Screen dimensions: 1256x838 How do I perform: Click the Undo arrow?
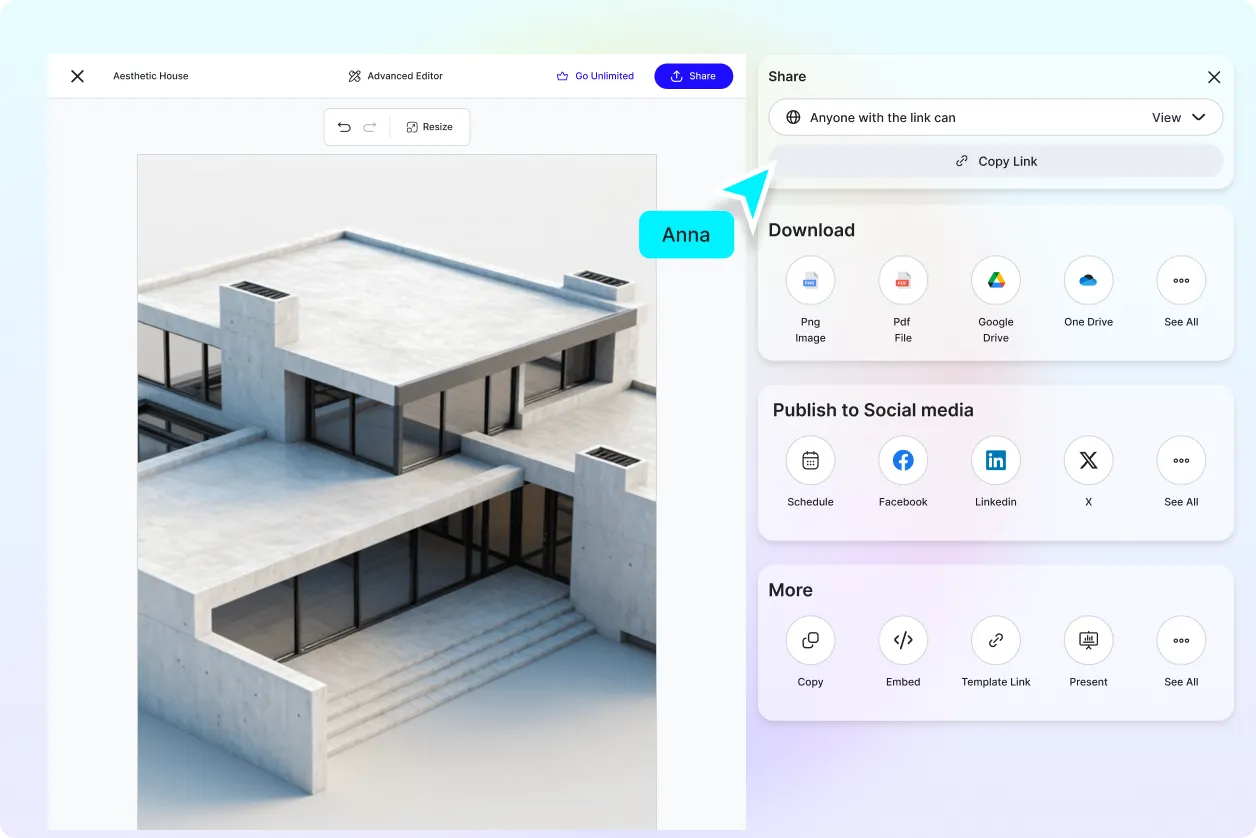pyautogui.click(x=344, y=127)
